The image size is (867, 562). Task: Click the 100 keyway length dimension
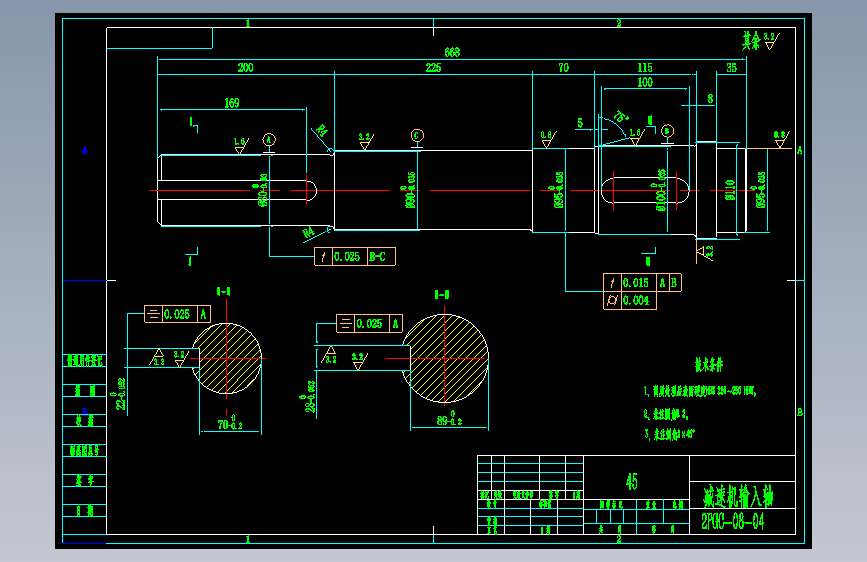pos(645,82)
